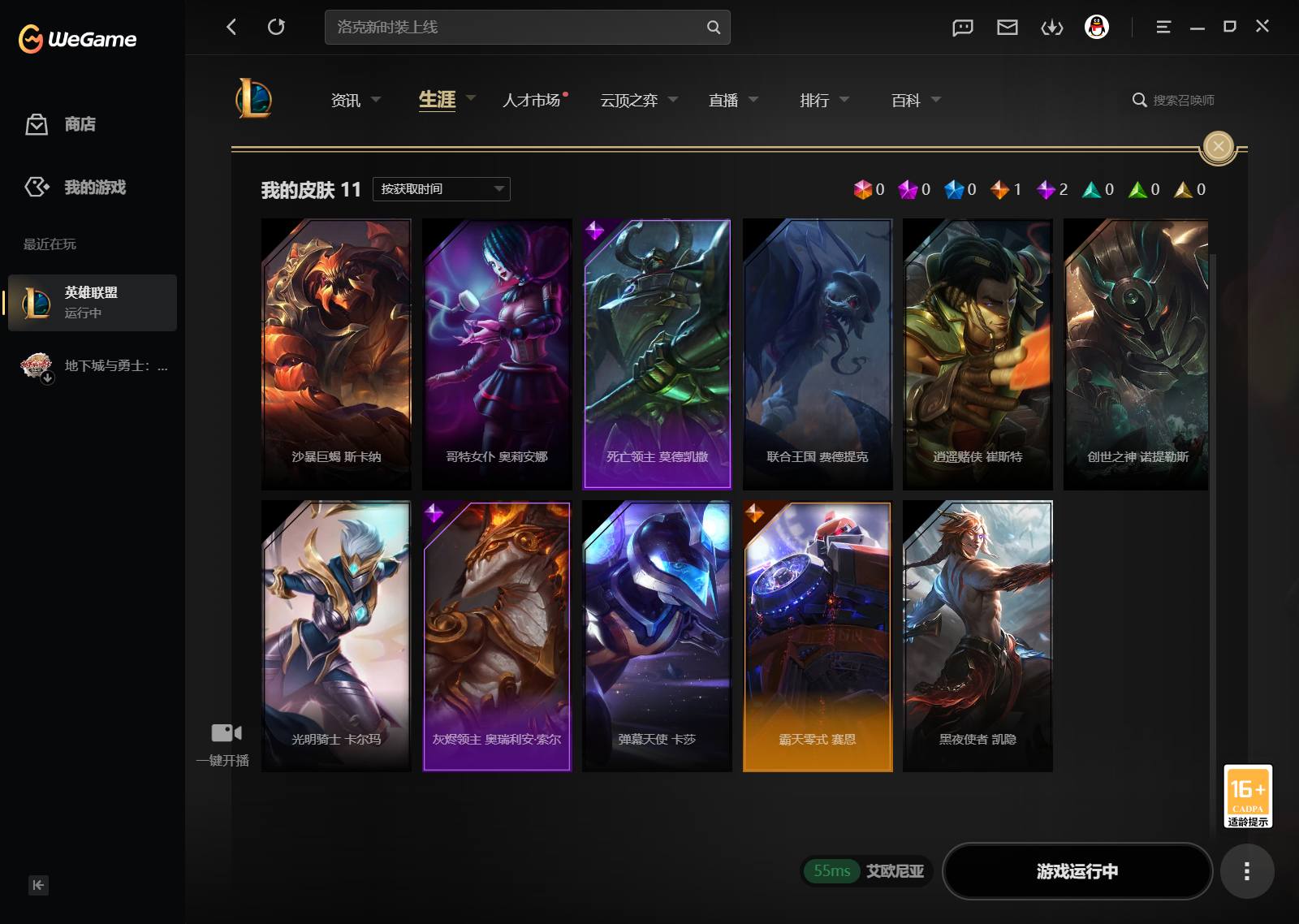Open the 直播 tab
The image size is (1299, 924).
pyautogui.click(x=723, y=100)
